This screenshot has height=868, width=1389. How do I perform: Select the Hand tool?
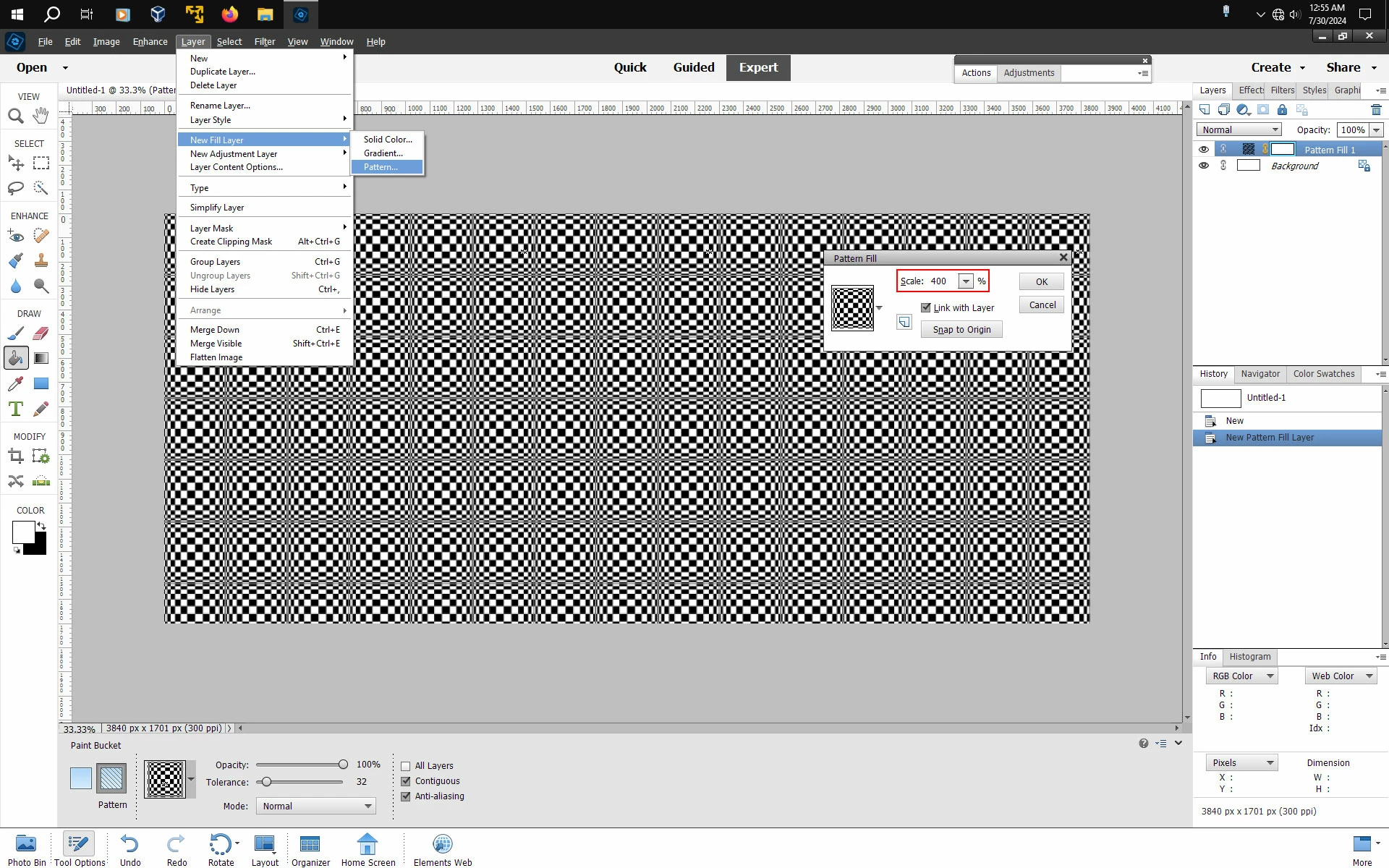(41, 115)
